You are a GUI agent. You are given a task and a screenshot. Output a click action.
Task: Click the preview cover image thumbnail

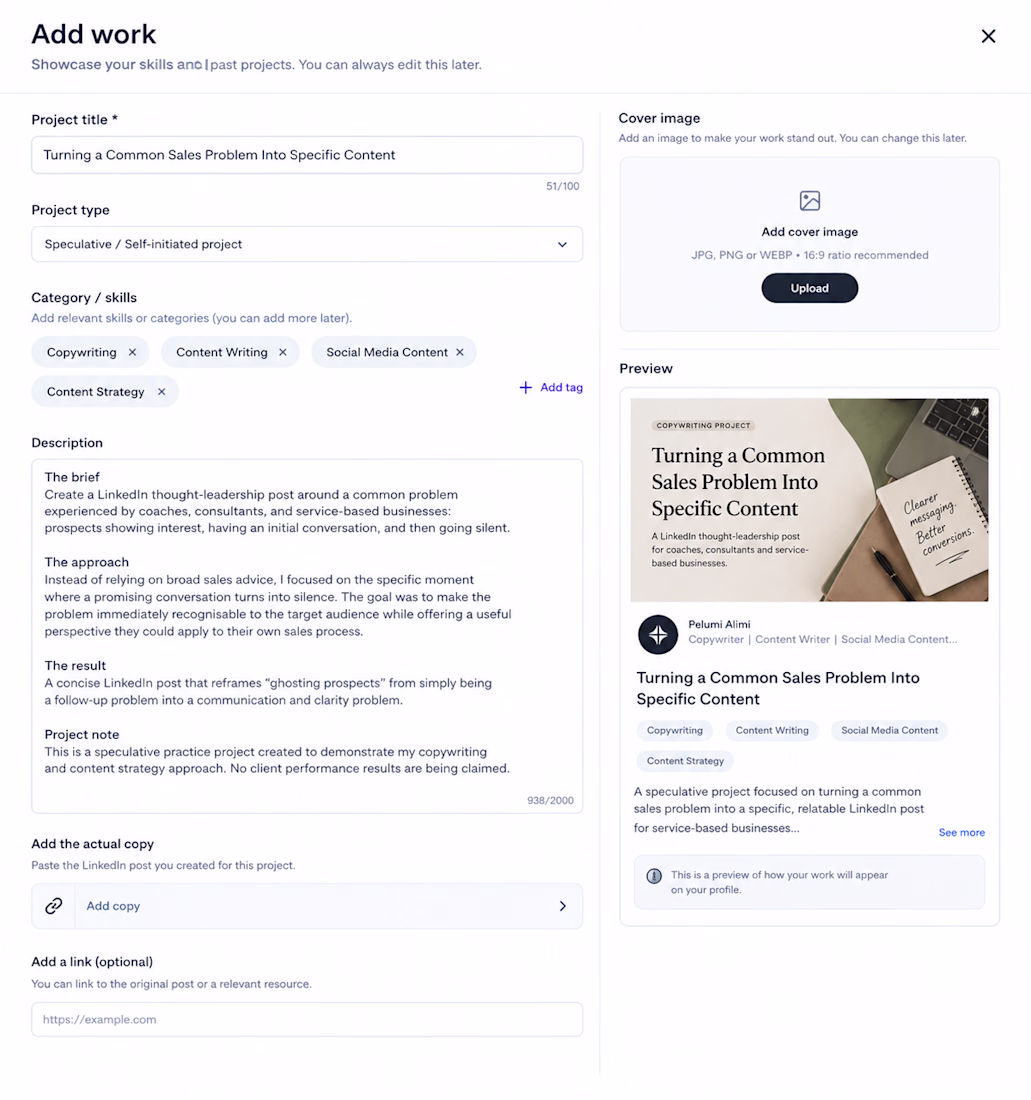pyautogui.click(x=809, y=499)
